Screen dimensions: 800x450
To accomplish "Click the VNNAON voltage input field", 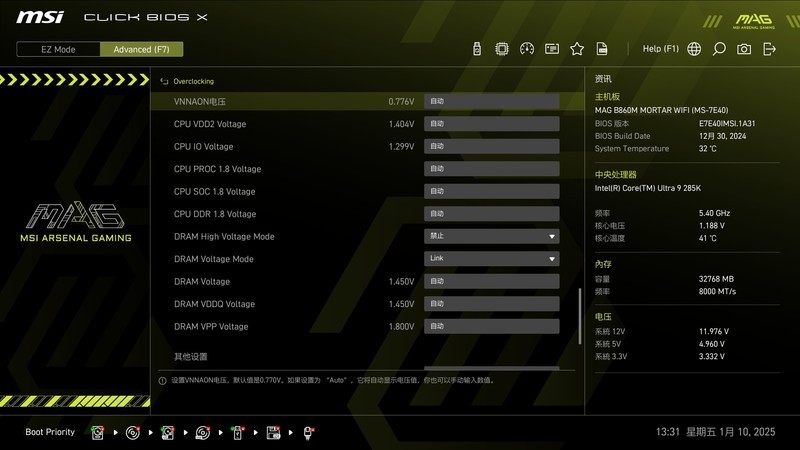I will pyautogui.click(x=491, y=102).
